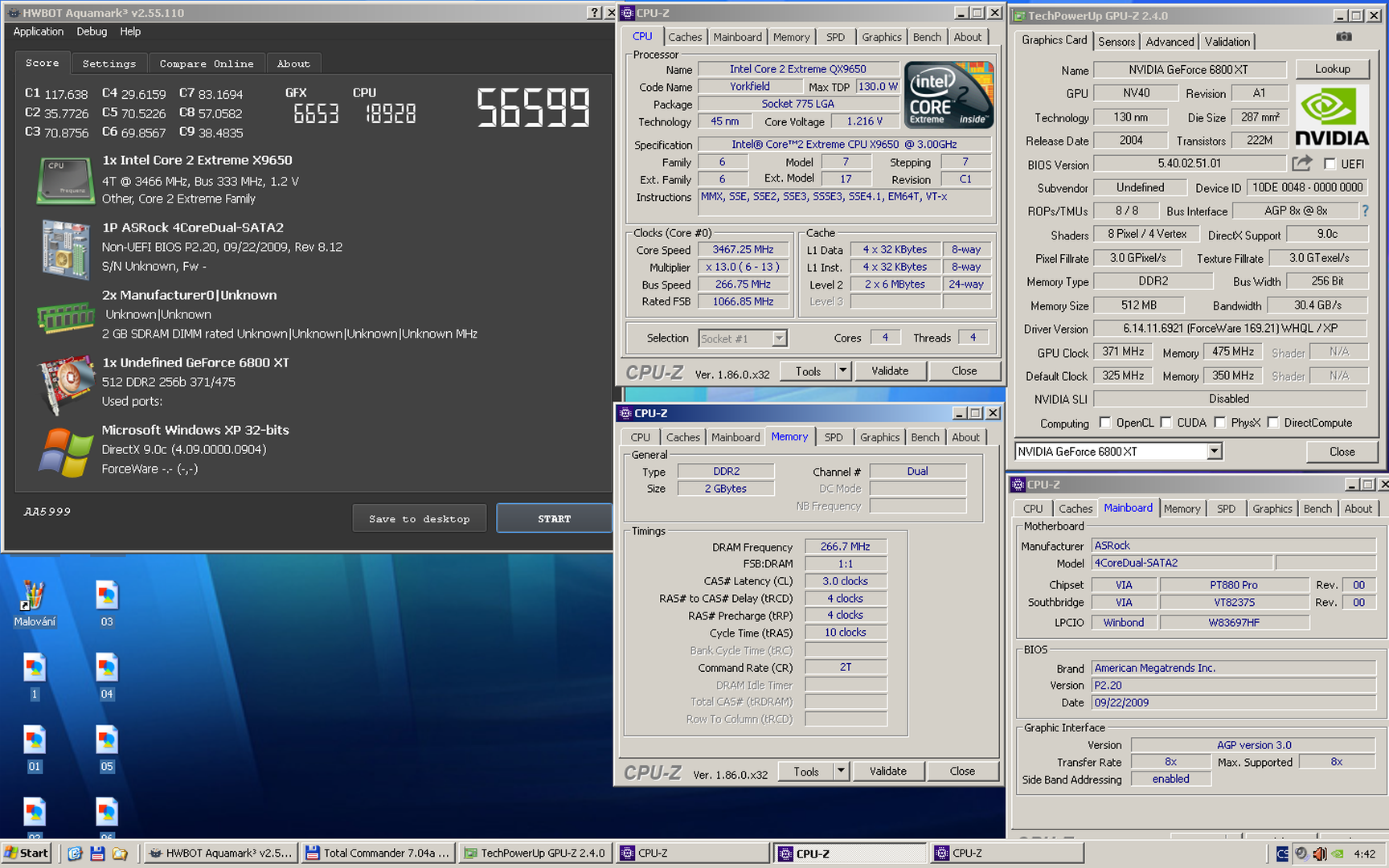This screenshot has width=1389, height=868.
Task: Select desktop file icon labeled 05
Action: click(107, 748)
